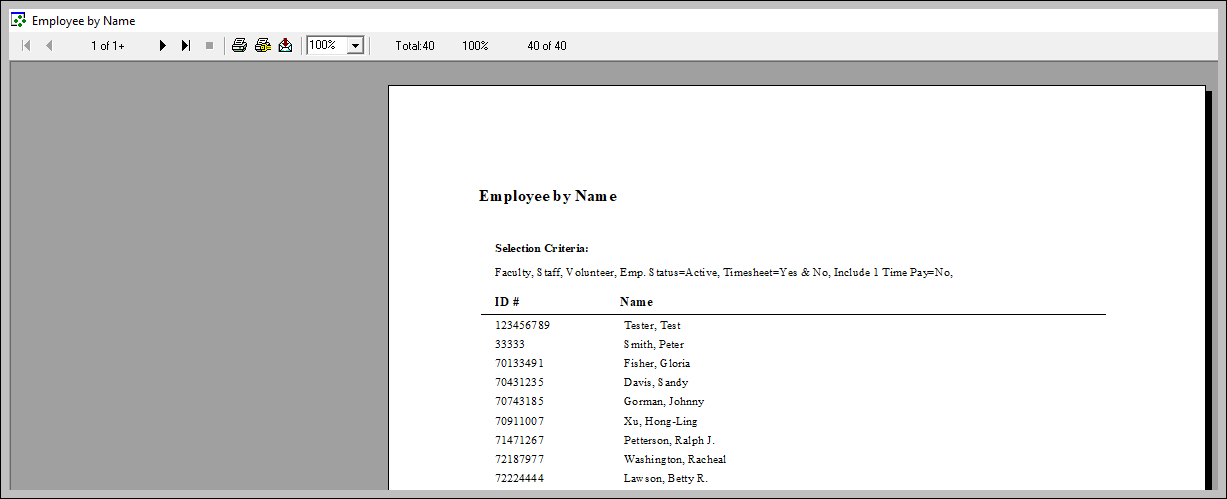Screen dimensions: 1227x499
Task: Click the Employee by Name window icon
Action: pyautogui.click(x=18, y=20)
